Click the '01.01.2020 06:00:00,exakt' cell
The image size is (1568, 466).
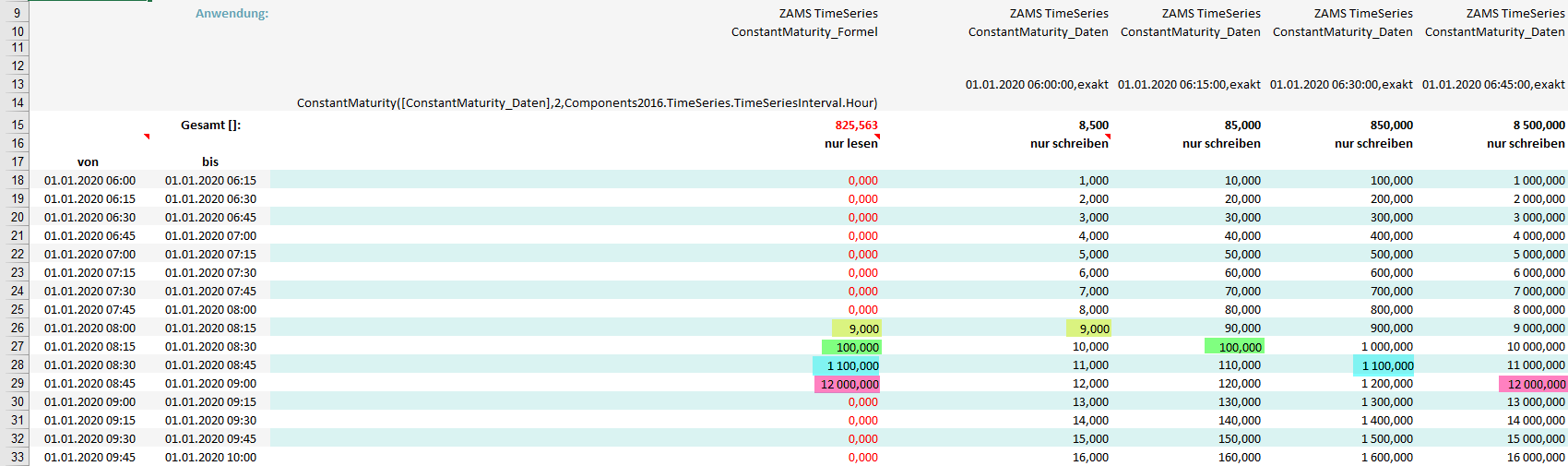(1037, 84)
